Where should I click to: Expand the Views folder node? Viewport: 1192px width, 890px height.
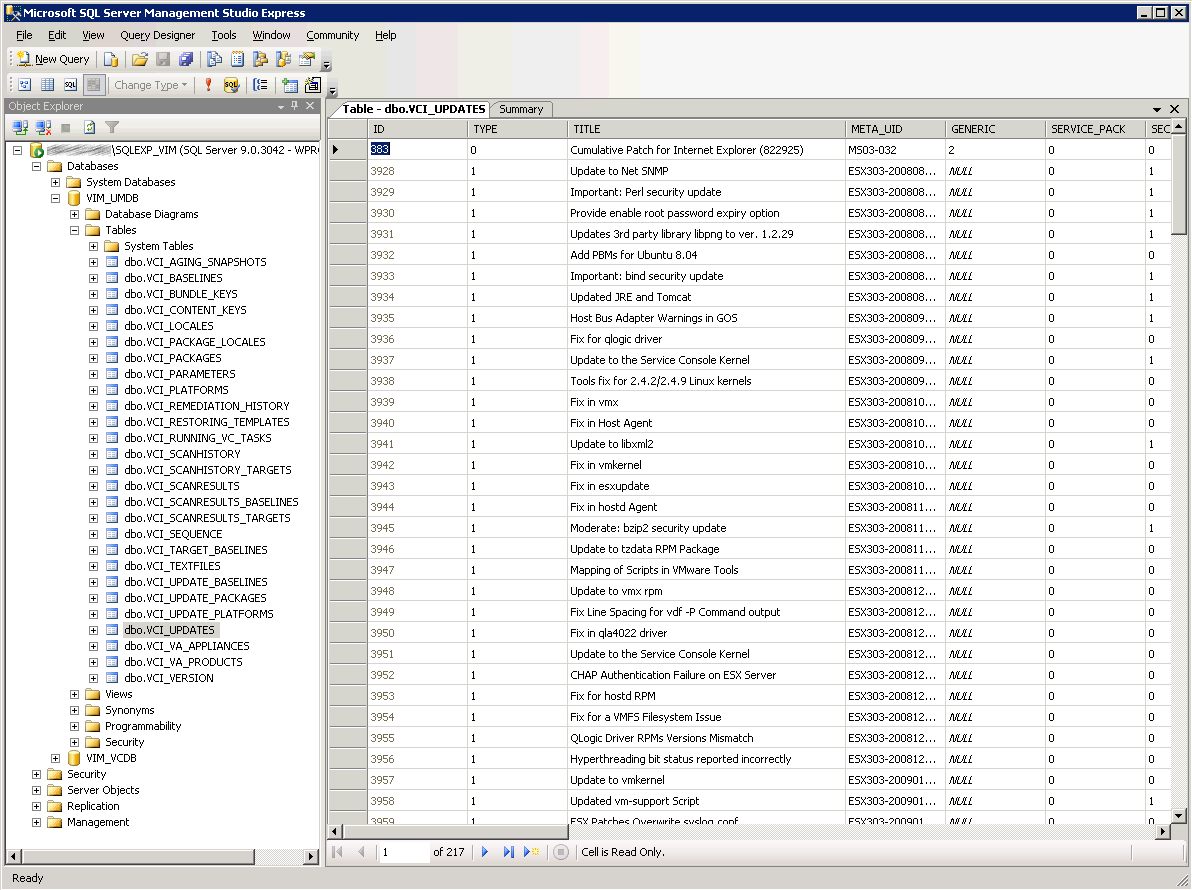[74, 694]
